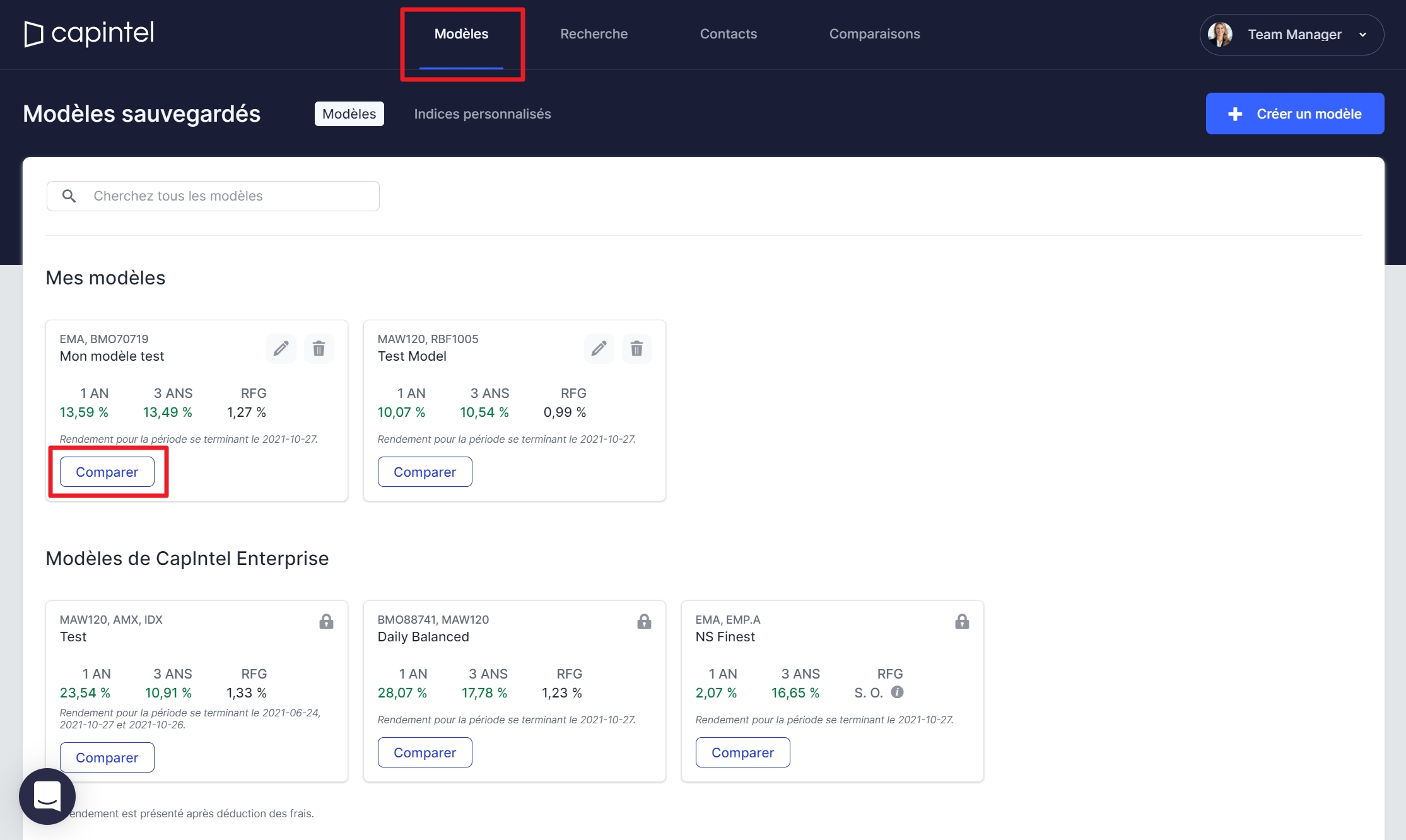
Task: Focus the Cherchez tous les modèles field
Action: [227, 196]
